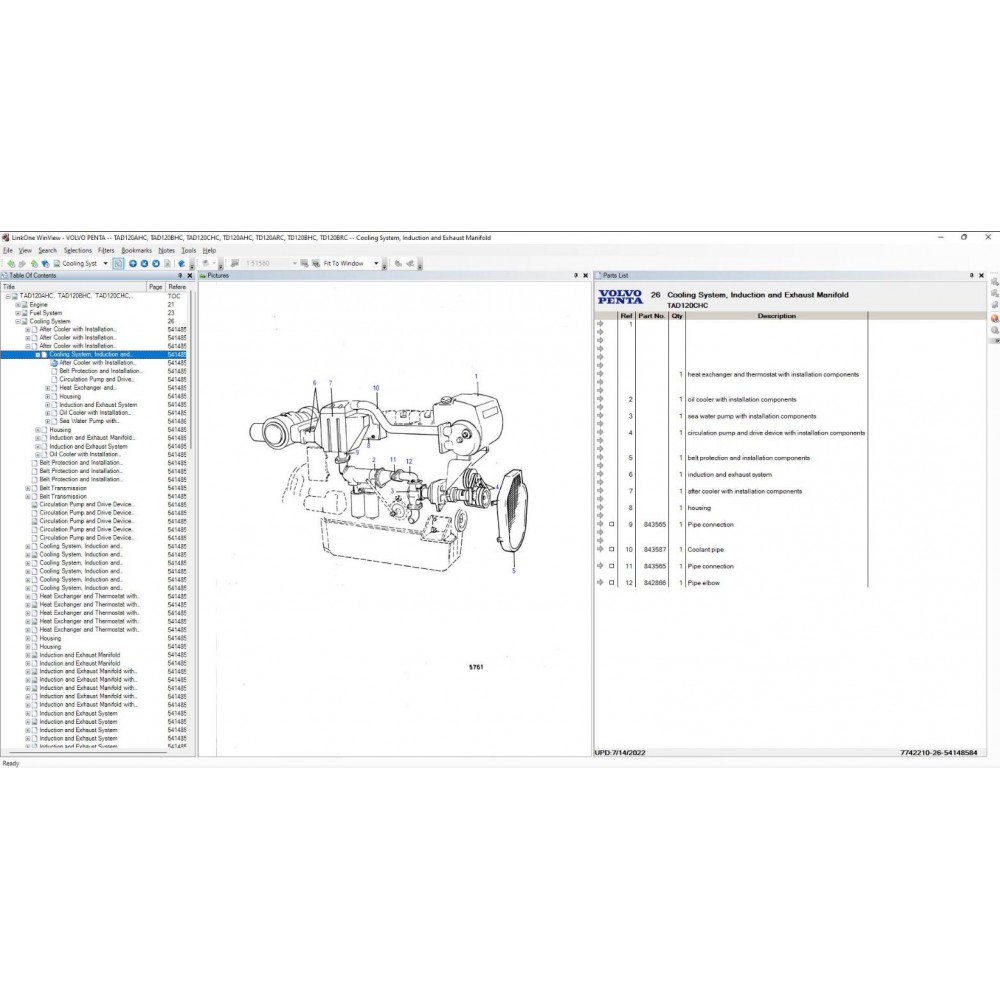Viewport: 1000px width, 1000px height.
Task: Click the orange globe icon on right sidebar
Action: (x=995, y=318)
